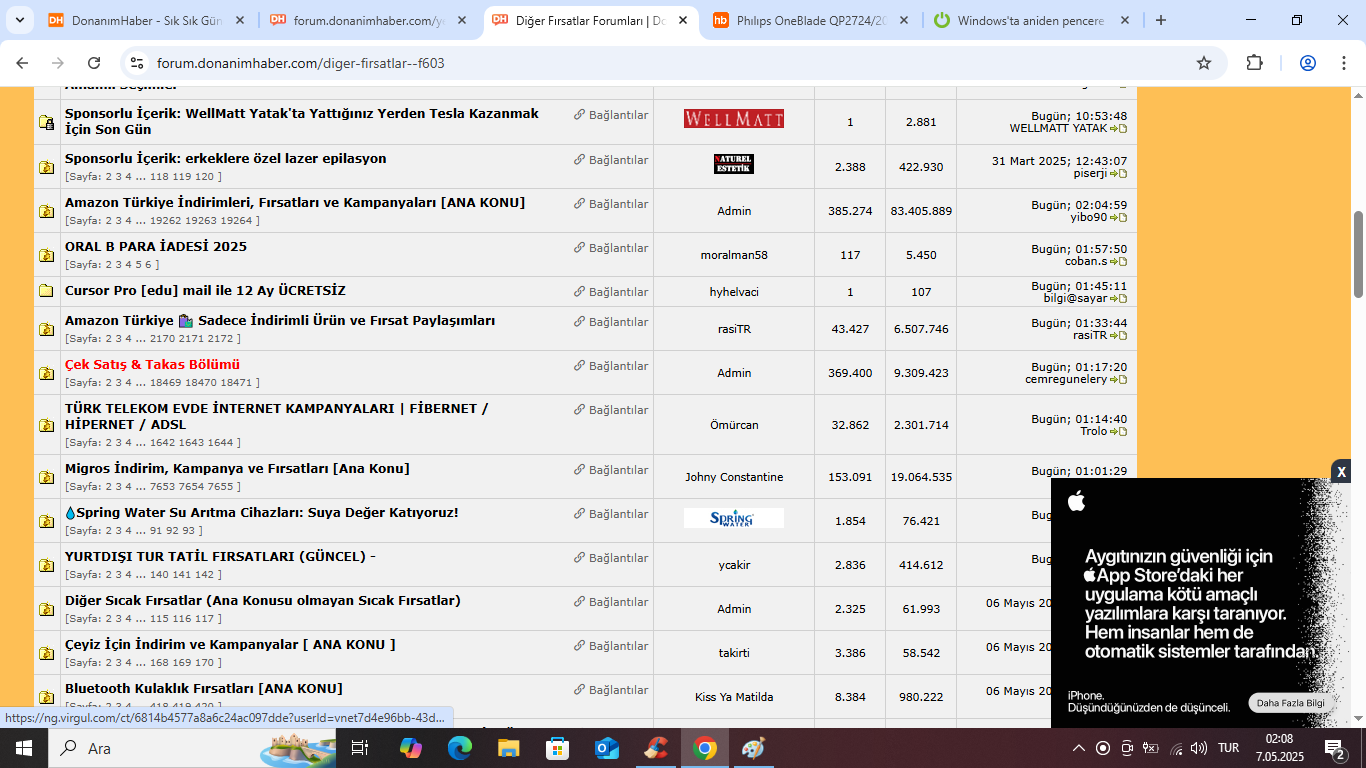Open page 2172 of Amazon Sadece İndirimli thread

point(220,338)
